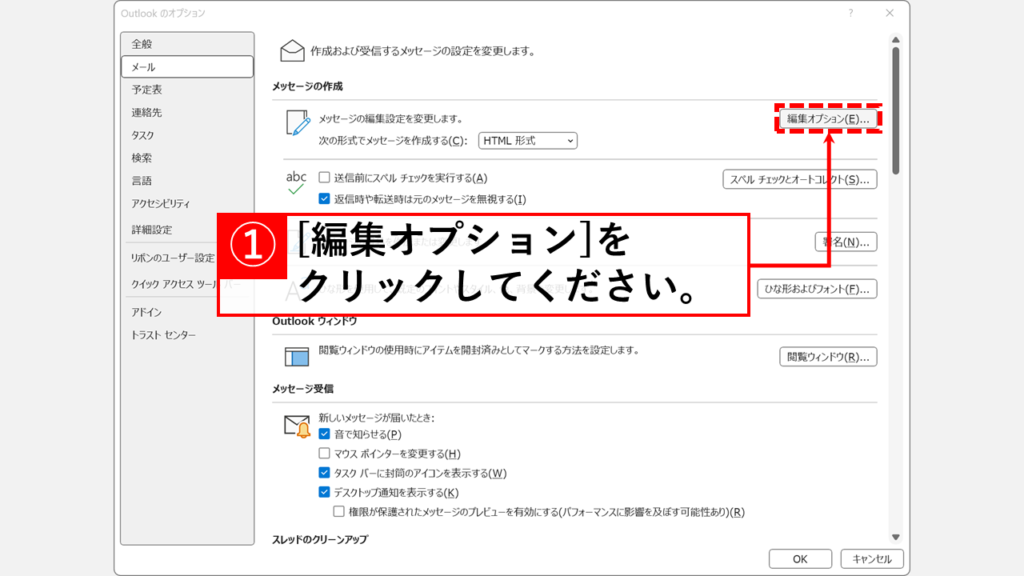Click the envelope with bell notification icon
This screenshot has height=576, width=1024.
click(297, 426)
